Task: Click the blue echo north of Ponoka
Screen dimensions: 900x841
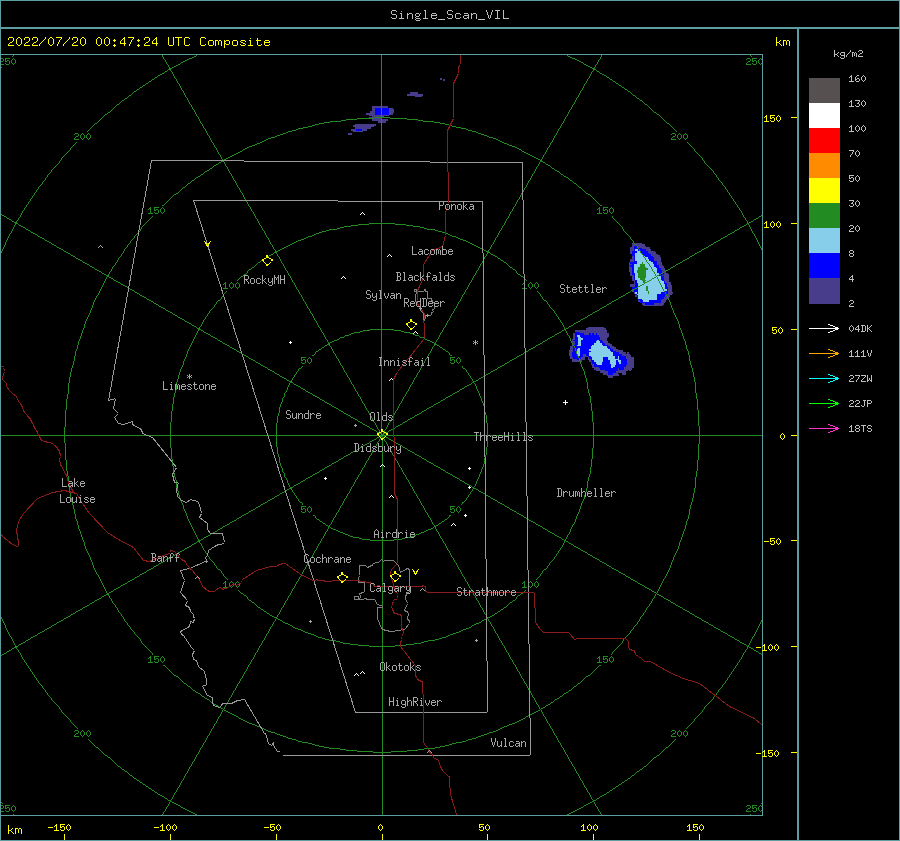Action: (380, 112)
